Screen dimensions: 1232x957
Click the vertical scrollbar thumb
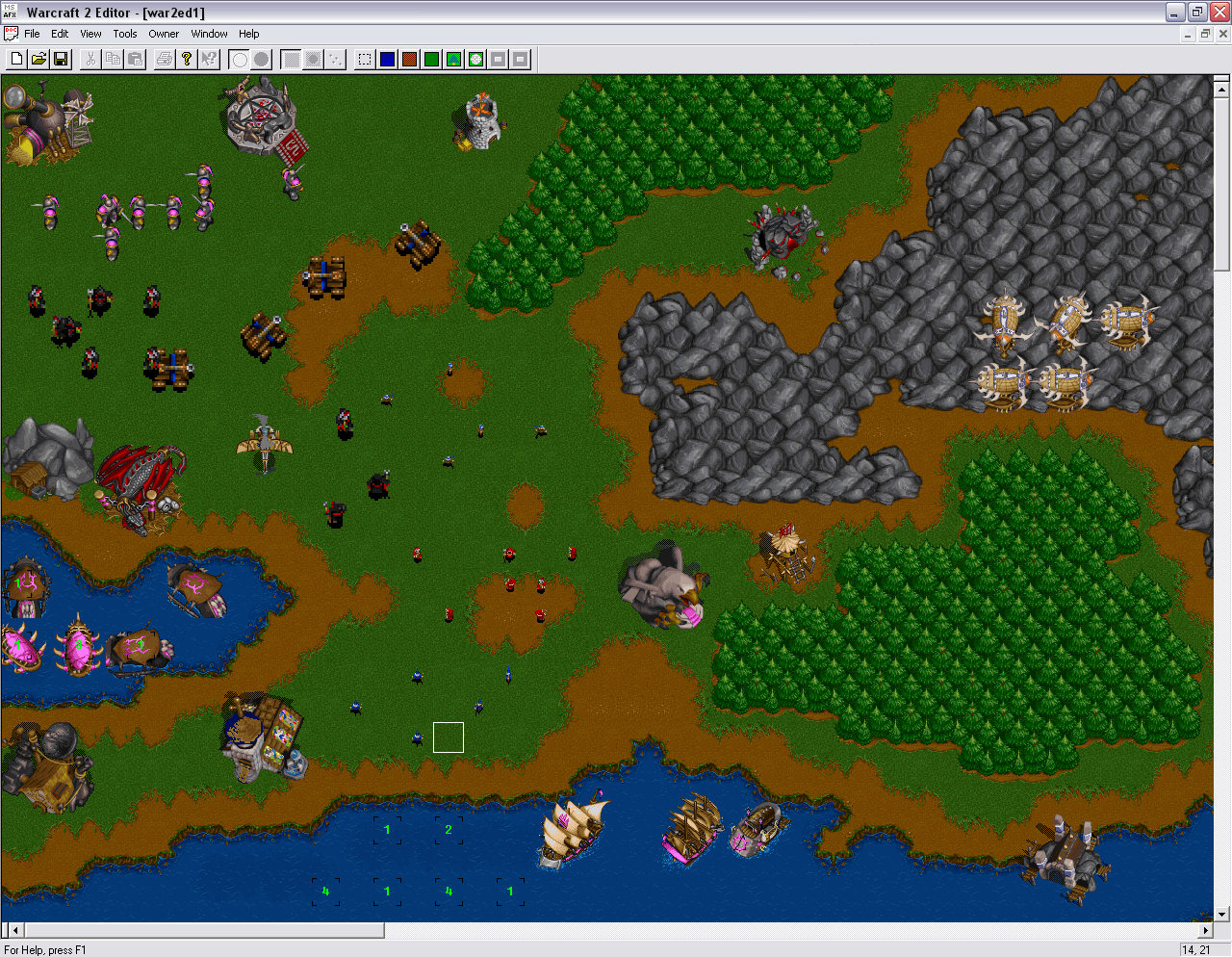(x=1222, y=184)
